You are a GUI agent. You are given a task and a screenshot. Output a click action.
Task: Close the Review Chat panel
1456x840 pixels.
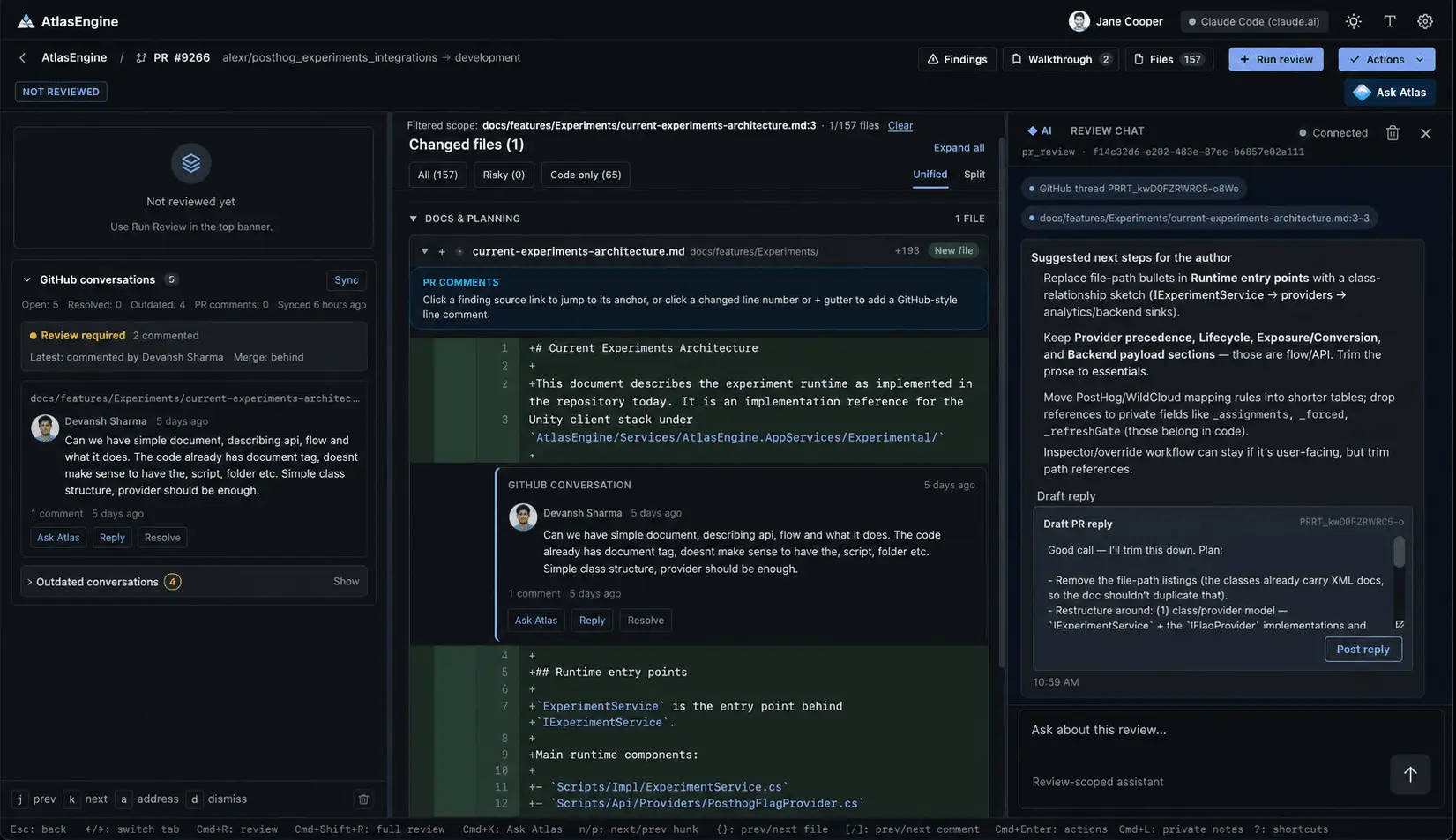[x=1425, y=133]
